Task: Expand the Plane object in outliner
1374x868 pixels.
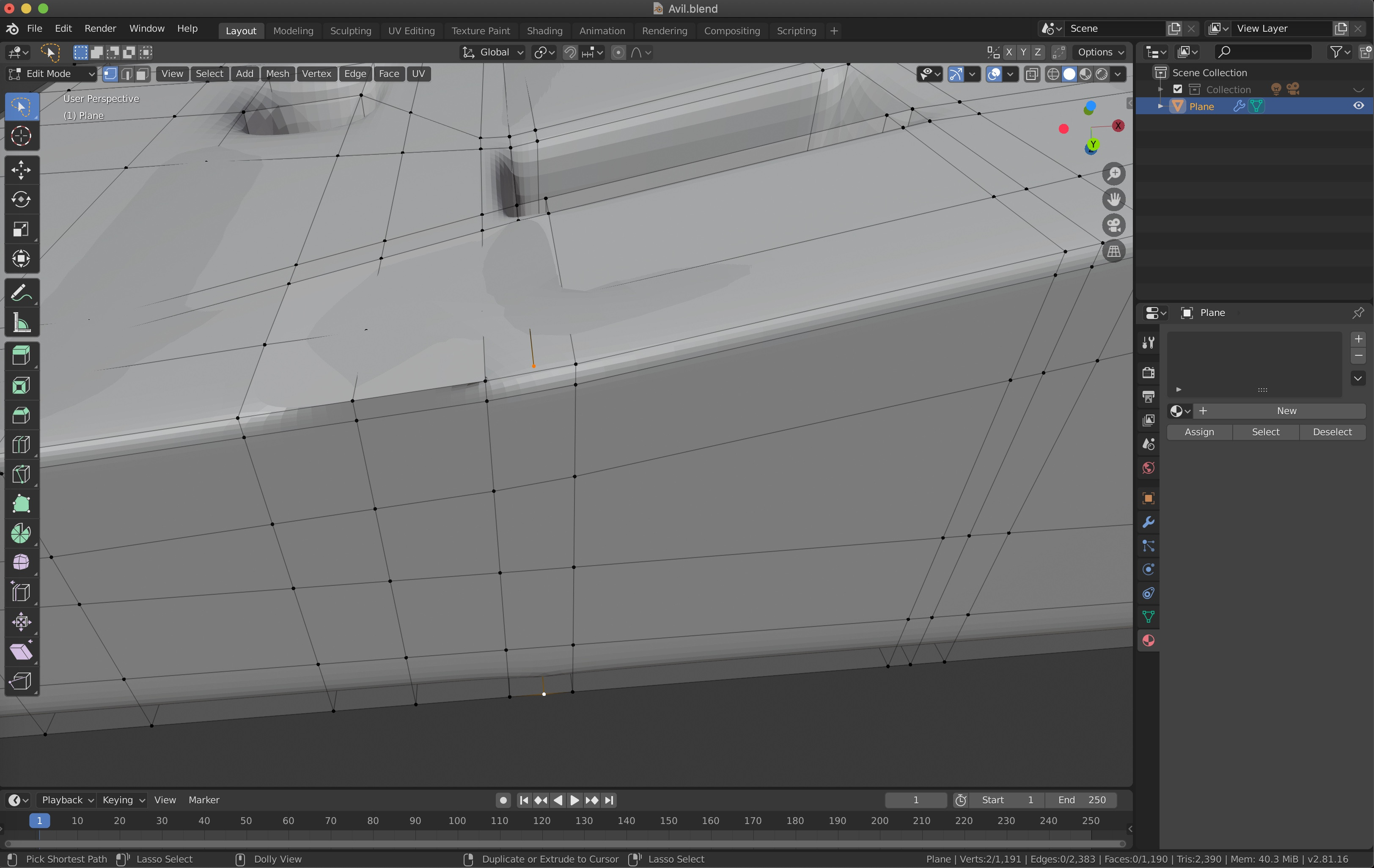Action: coord(1160,106)
